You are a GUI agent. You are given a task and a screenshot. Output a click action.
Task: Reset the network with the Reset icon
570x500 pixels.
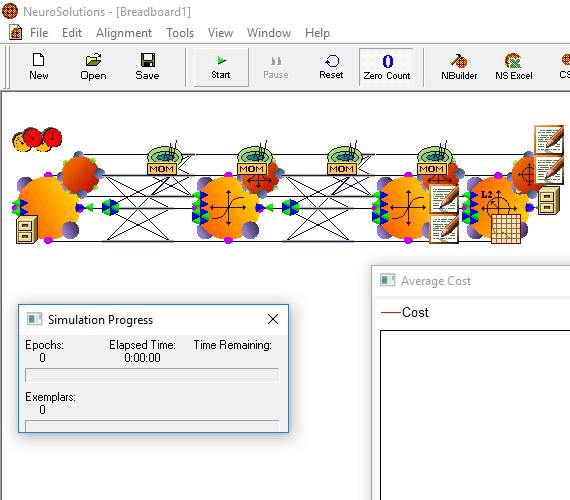[331, 67]
